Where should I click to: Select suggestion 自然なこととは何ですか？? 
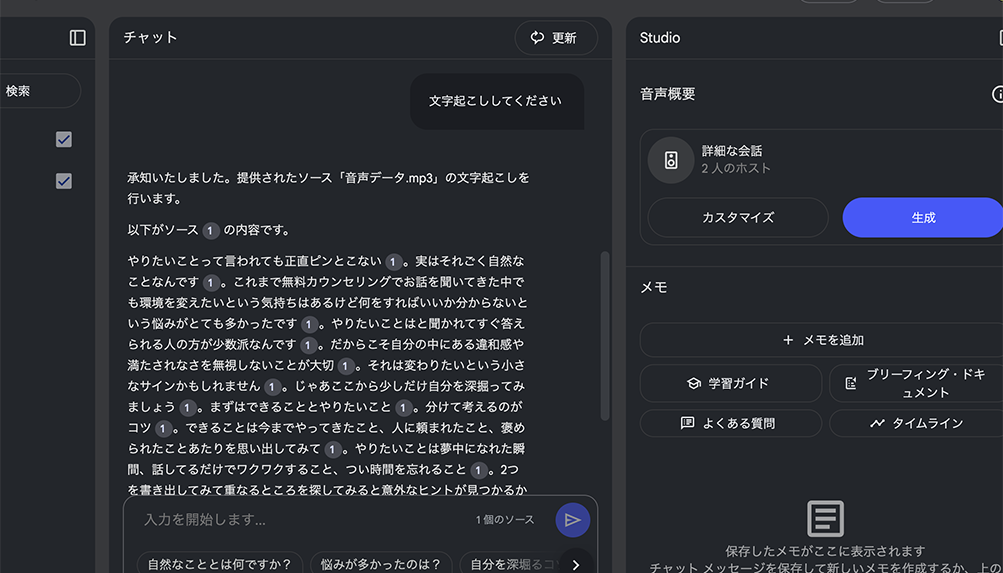click(x=219, y=565)
